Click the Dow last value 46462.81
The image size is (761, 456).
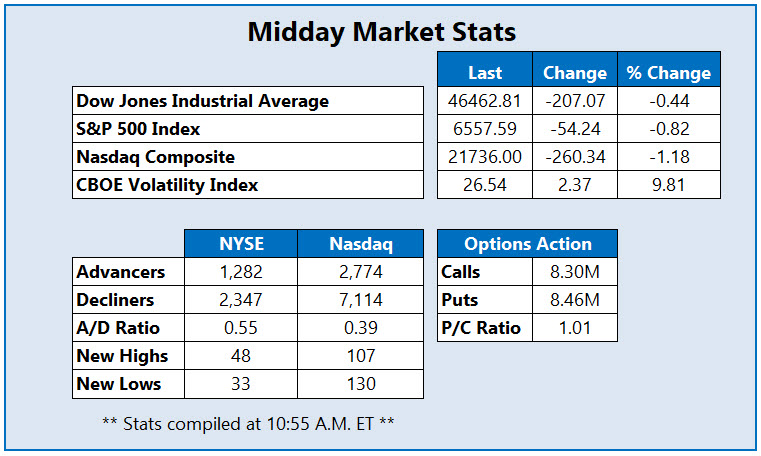point(484,101)
